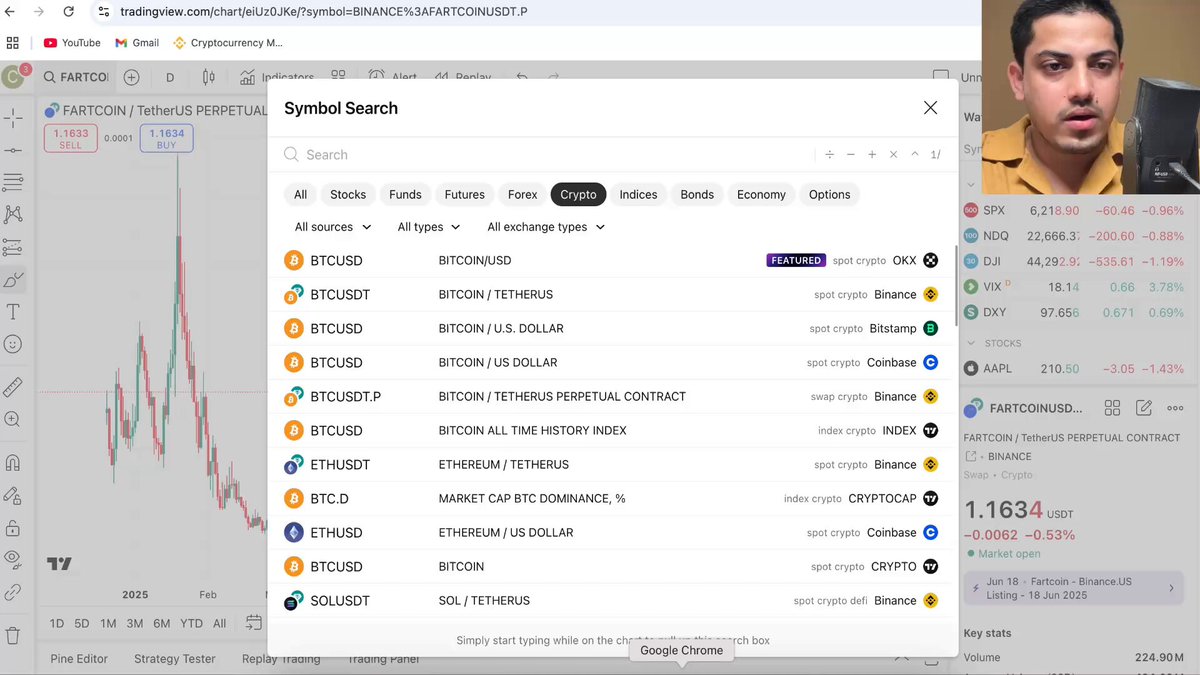Open the symbol details grid view icon

(1112, 408)
